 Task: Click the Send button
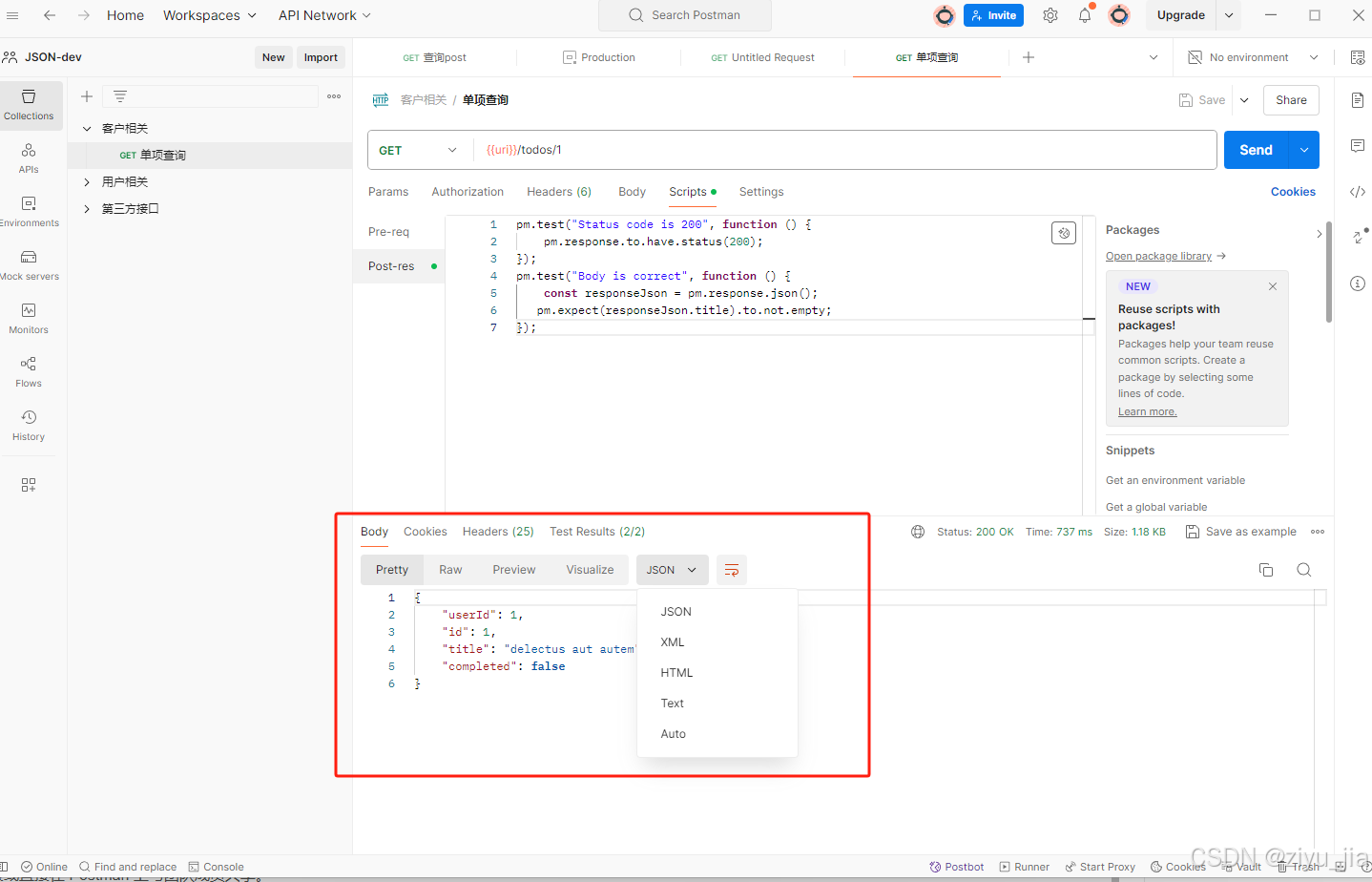click(x=1256, y=150)
